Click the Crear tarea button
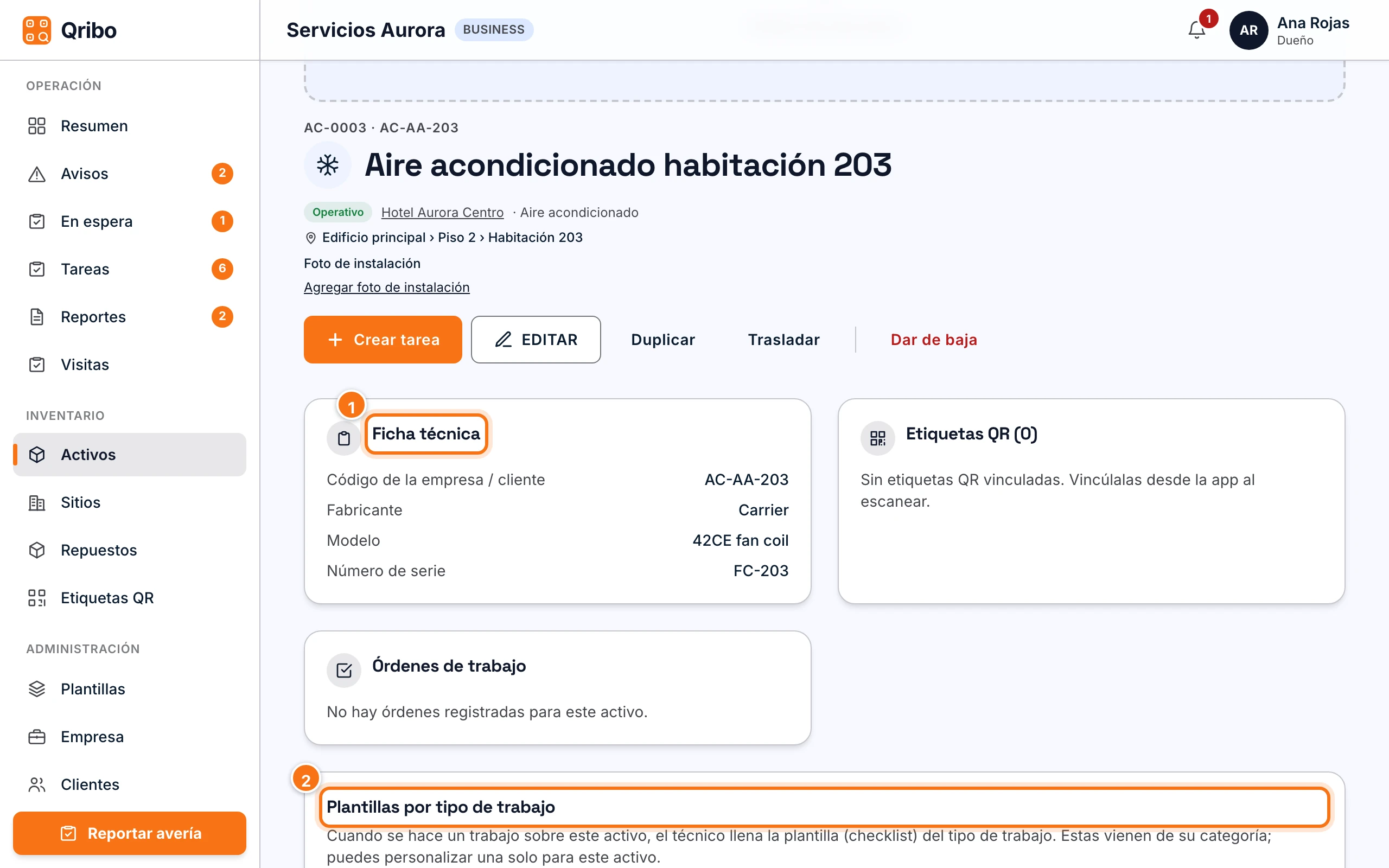Viewport: 1389px width, 868px height. tap(383, 339)
